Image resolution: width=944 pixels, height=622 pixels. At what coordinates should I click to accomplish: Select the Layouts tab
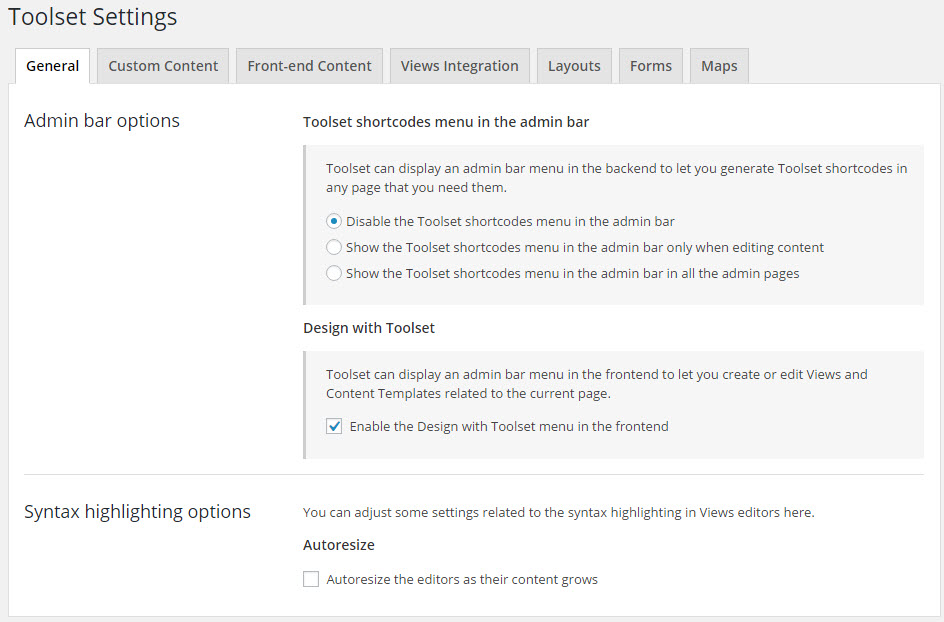(x=574, y=66)
